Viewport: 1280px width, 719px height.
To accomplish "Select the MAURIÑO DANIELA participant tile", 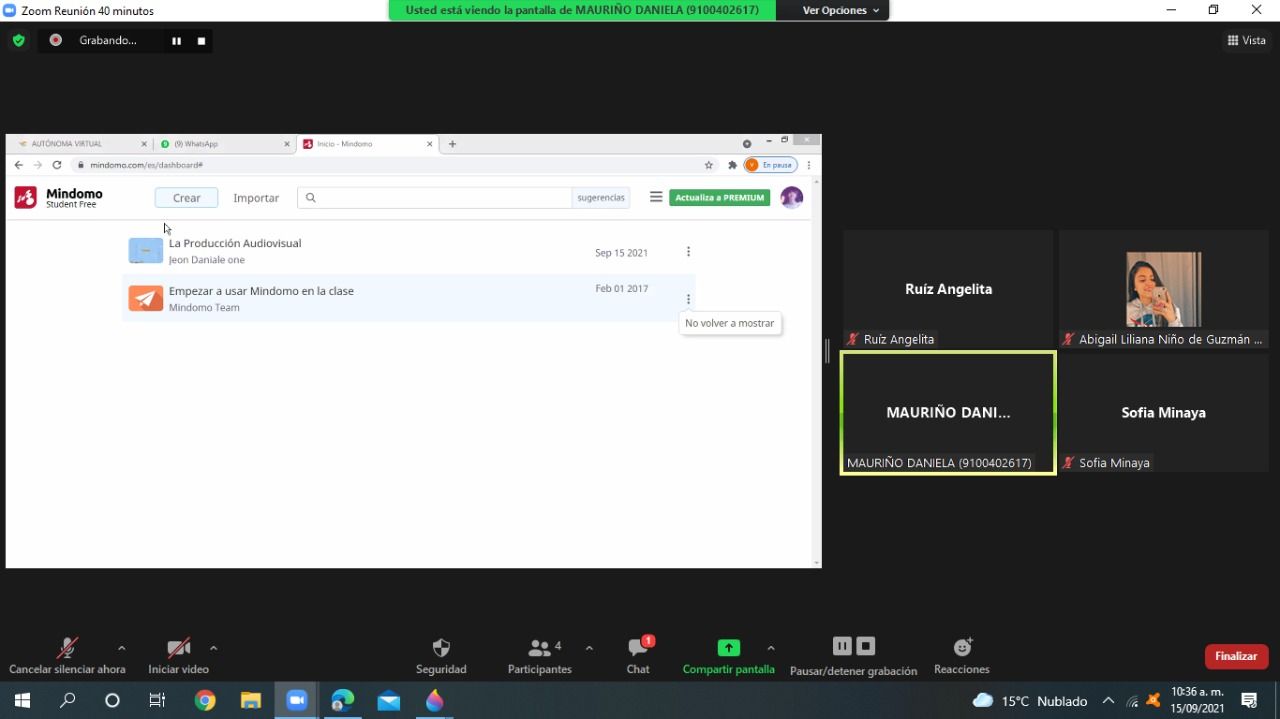I will point(948,412).
